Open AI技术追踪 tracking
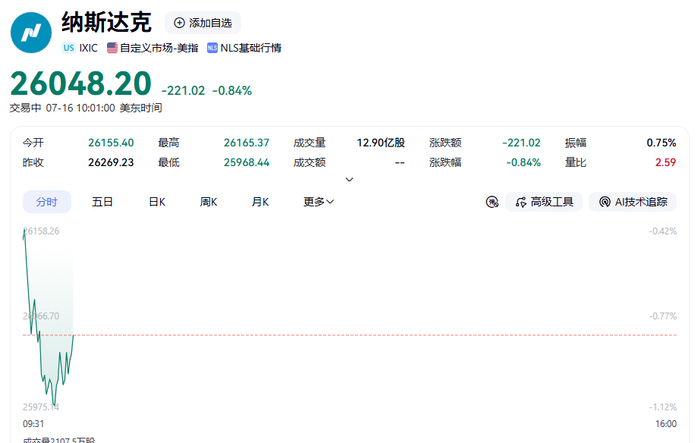This screenshot has height=443, width=700. click(x=633, y=202)
